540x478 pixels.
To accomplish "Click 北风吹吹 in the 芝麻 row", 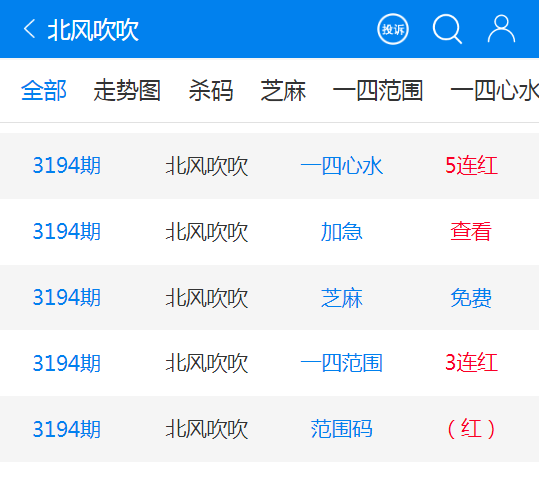I will tap(207, 298).
